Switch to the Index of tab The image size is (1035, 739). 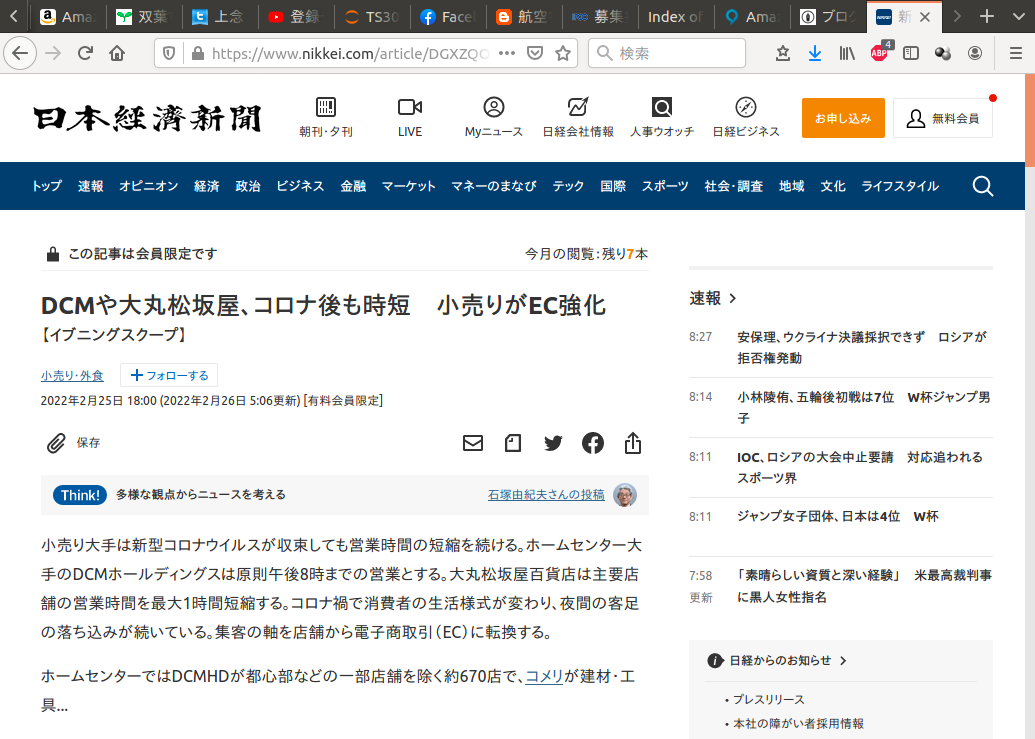point(675,16)
